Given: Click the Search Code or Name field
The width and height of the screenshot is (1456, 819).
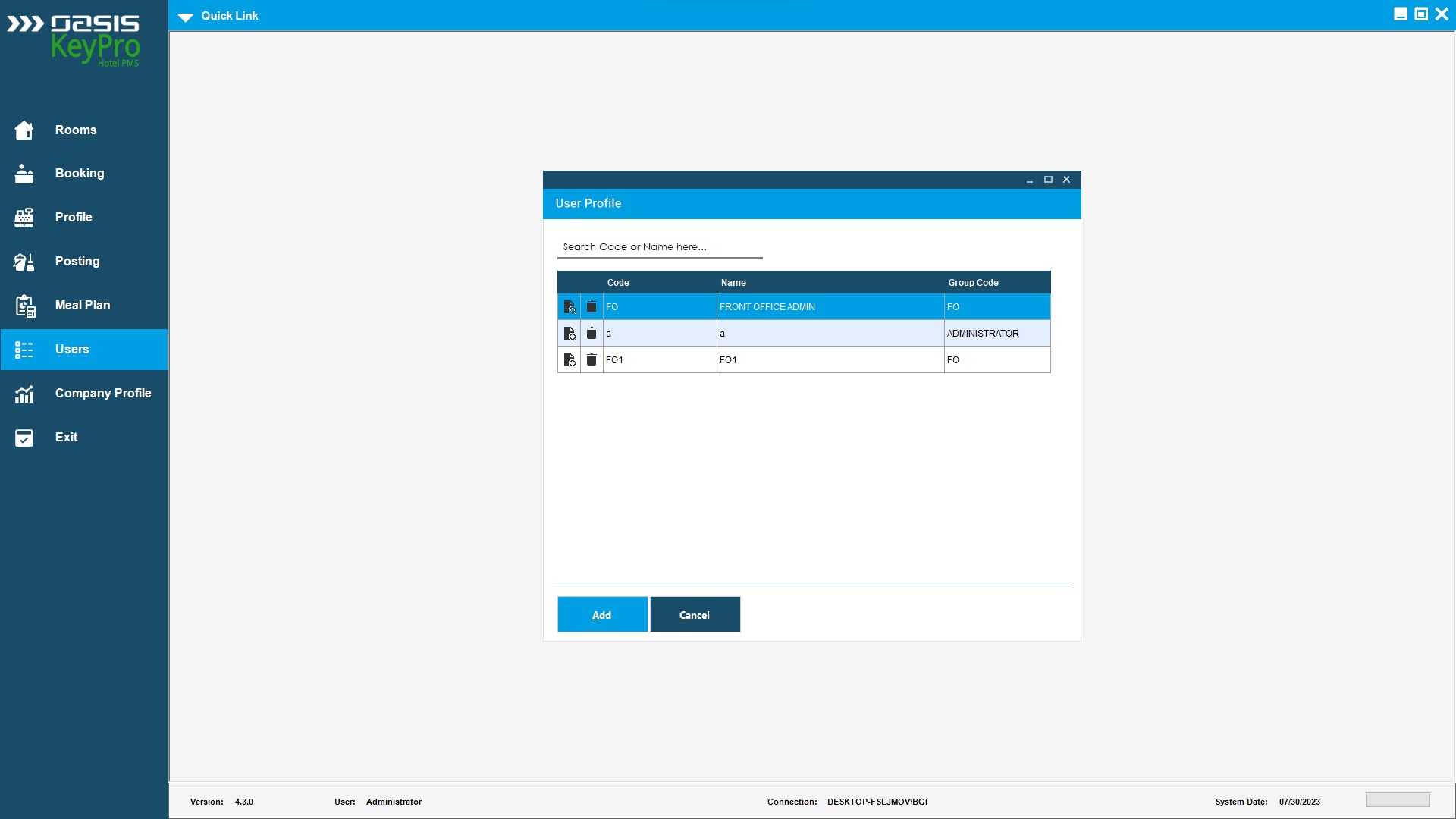Looking at the screenshot, I should [660, 247].
